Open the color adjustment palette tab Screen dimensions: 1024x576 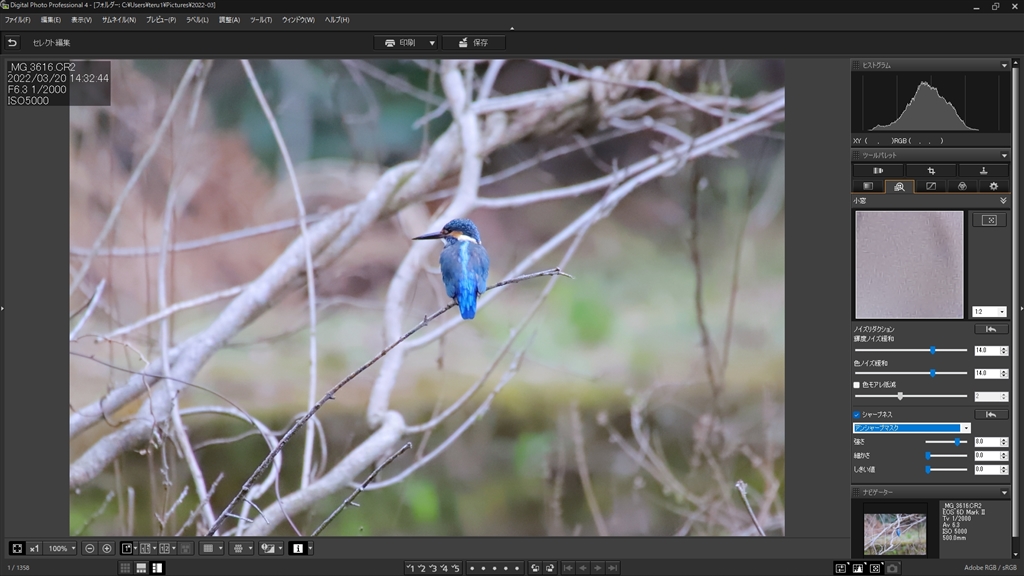[x=962, y=186]
